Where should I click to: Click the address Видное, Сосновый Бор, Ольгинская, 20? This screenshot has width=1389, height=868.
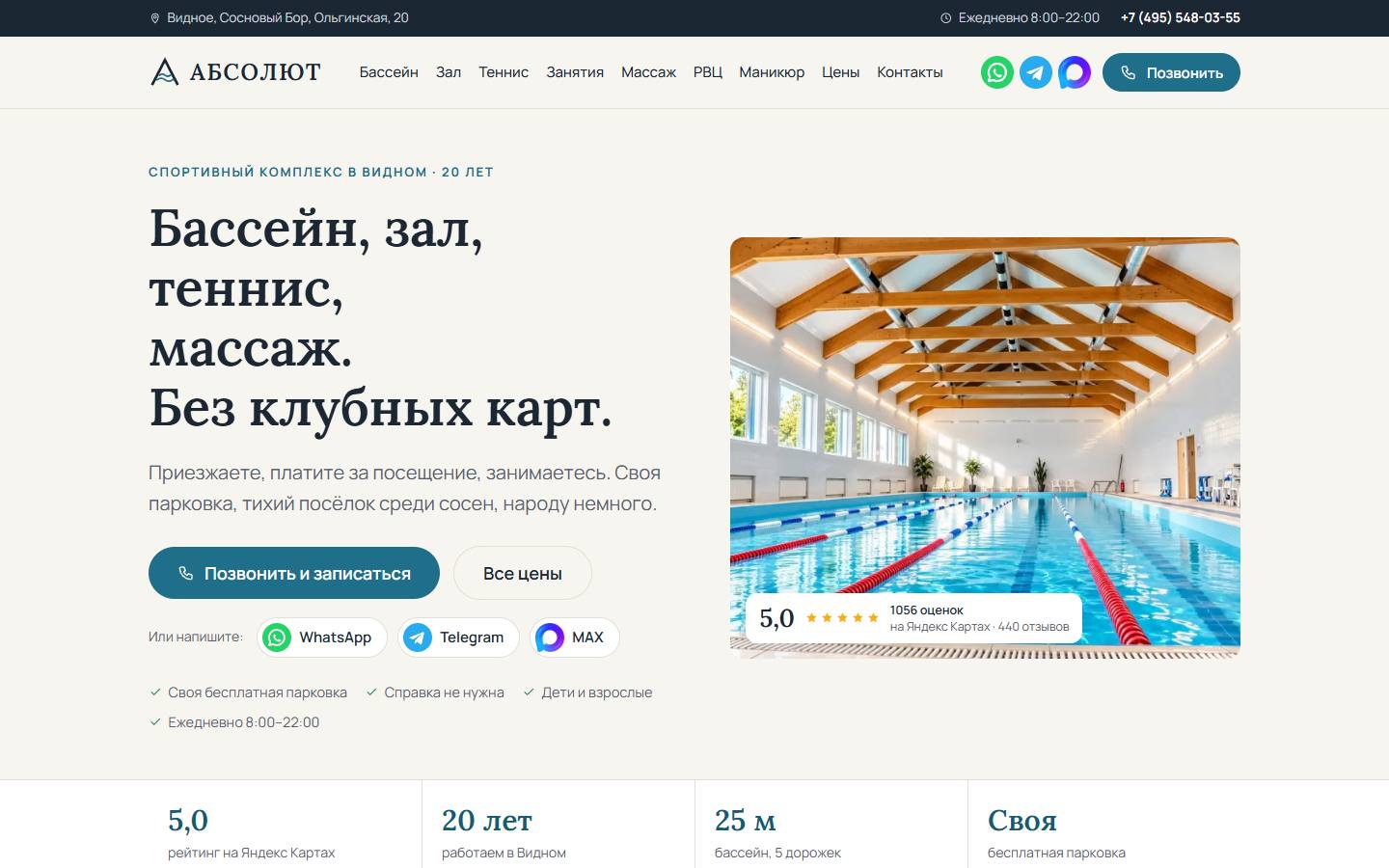(x=279, y=17)
